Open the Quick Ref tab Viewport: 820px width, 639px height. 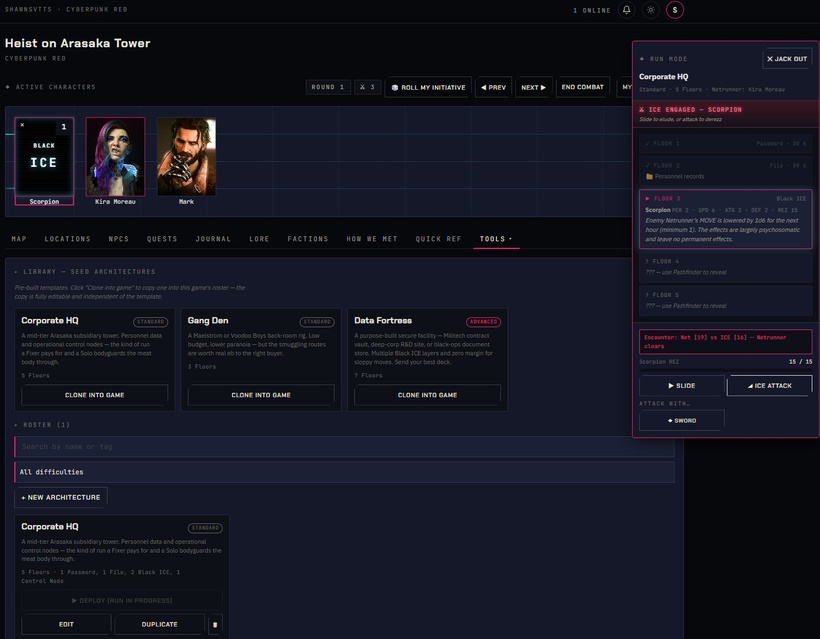tap(439, 239)
